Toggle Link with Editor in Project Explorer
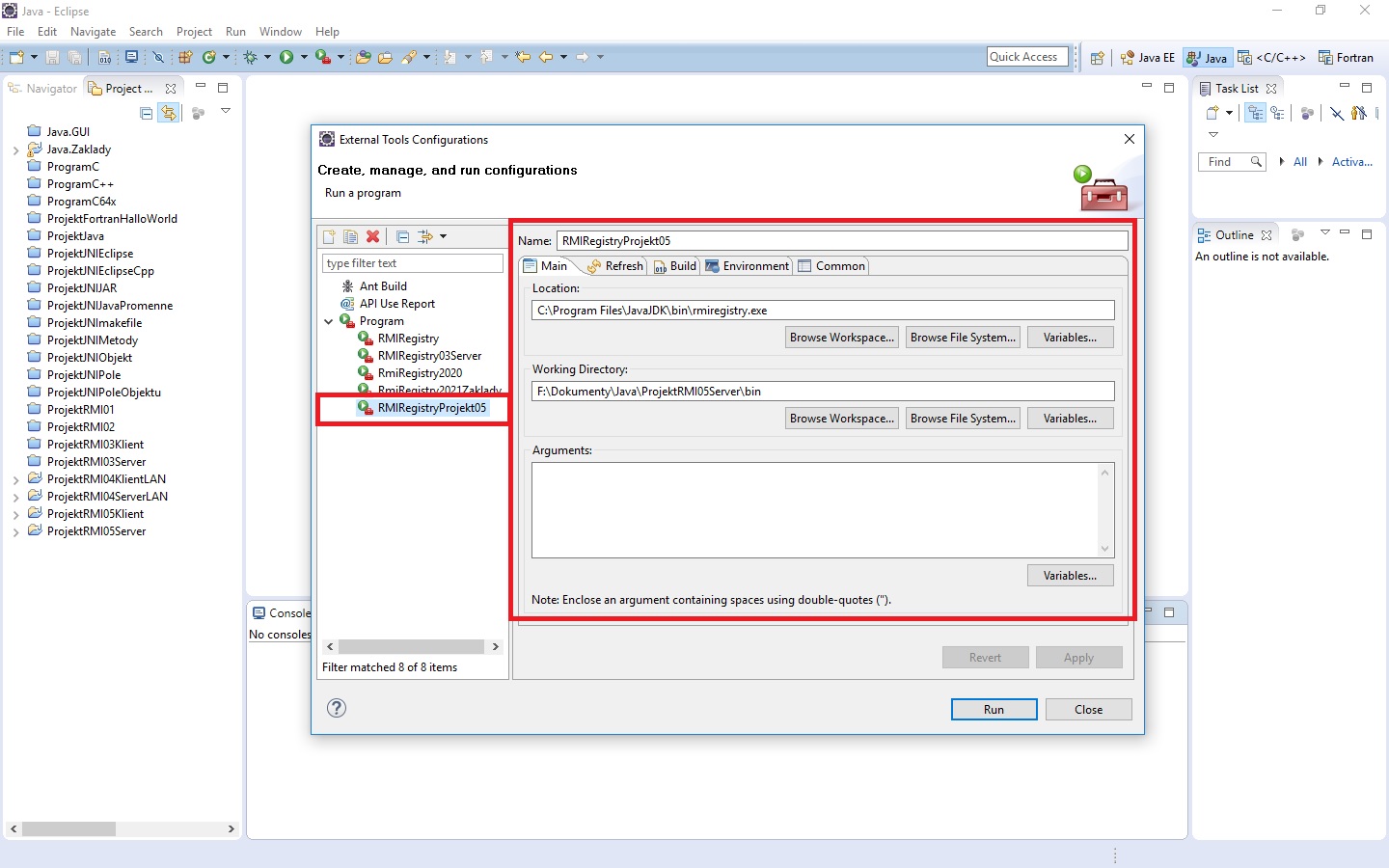 click(169, 113)
